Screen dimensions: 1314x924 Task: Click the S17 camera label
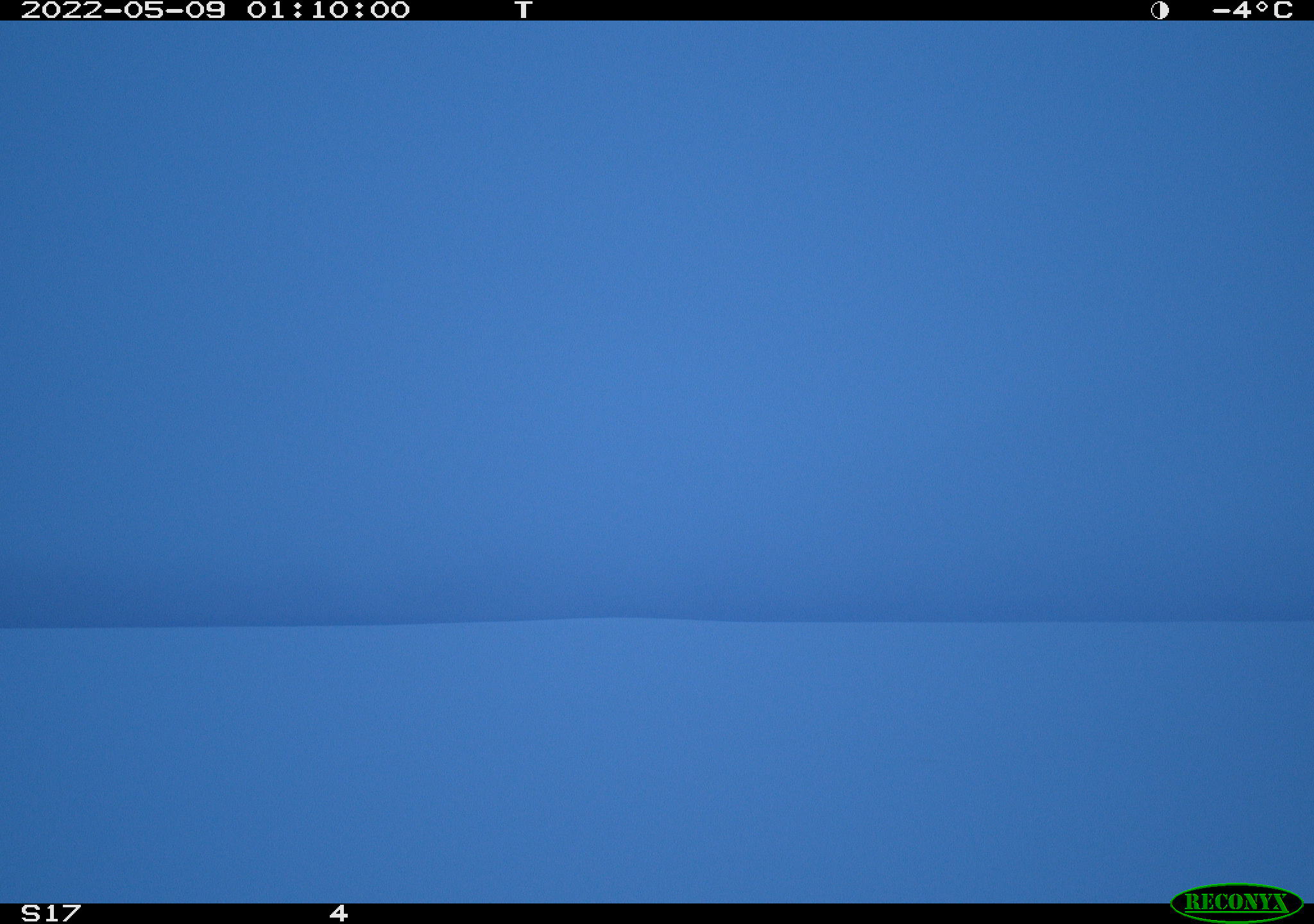(x=51, y=913)
